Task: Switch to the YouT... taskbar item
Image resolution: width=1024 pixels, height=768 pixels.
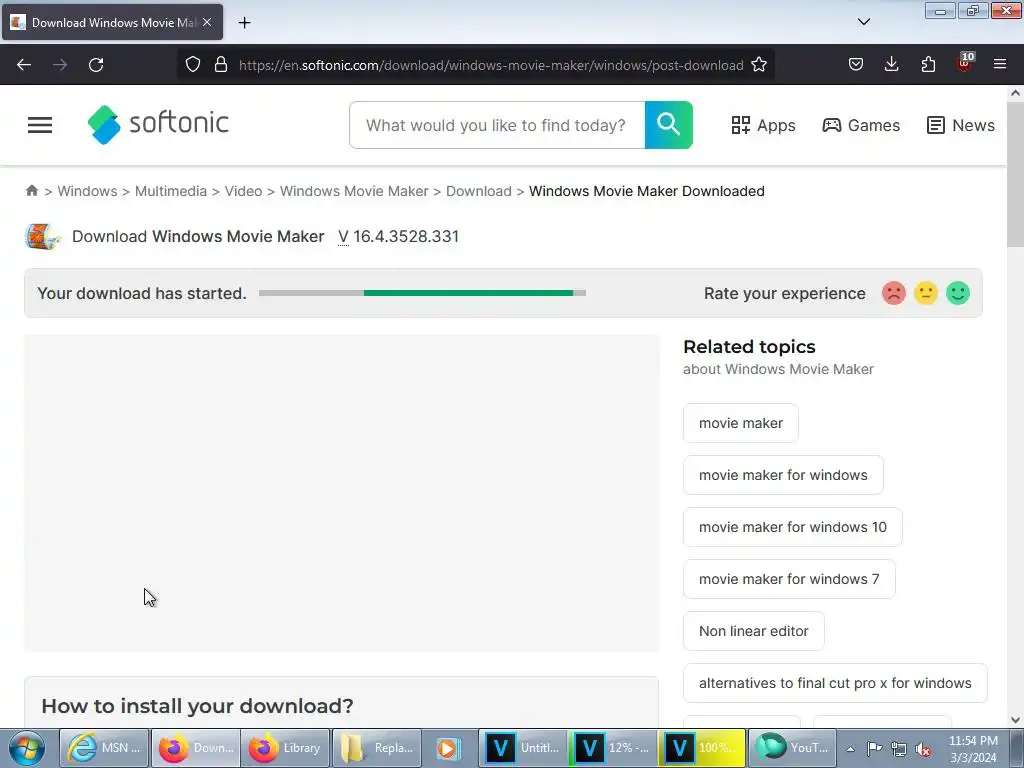Action: [x=793, y=748]
